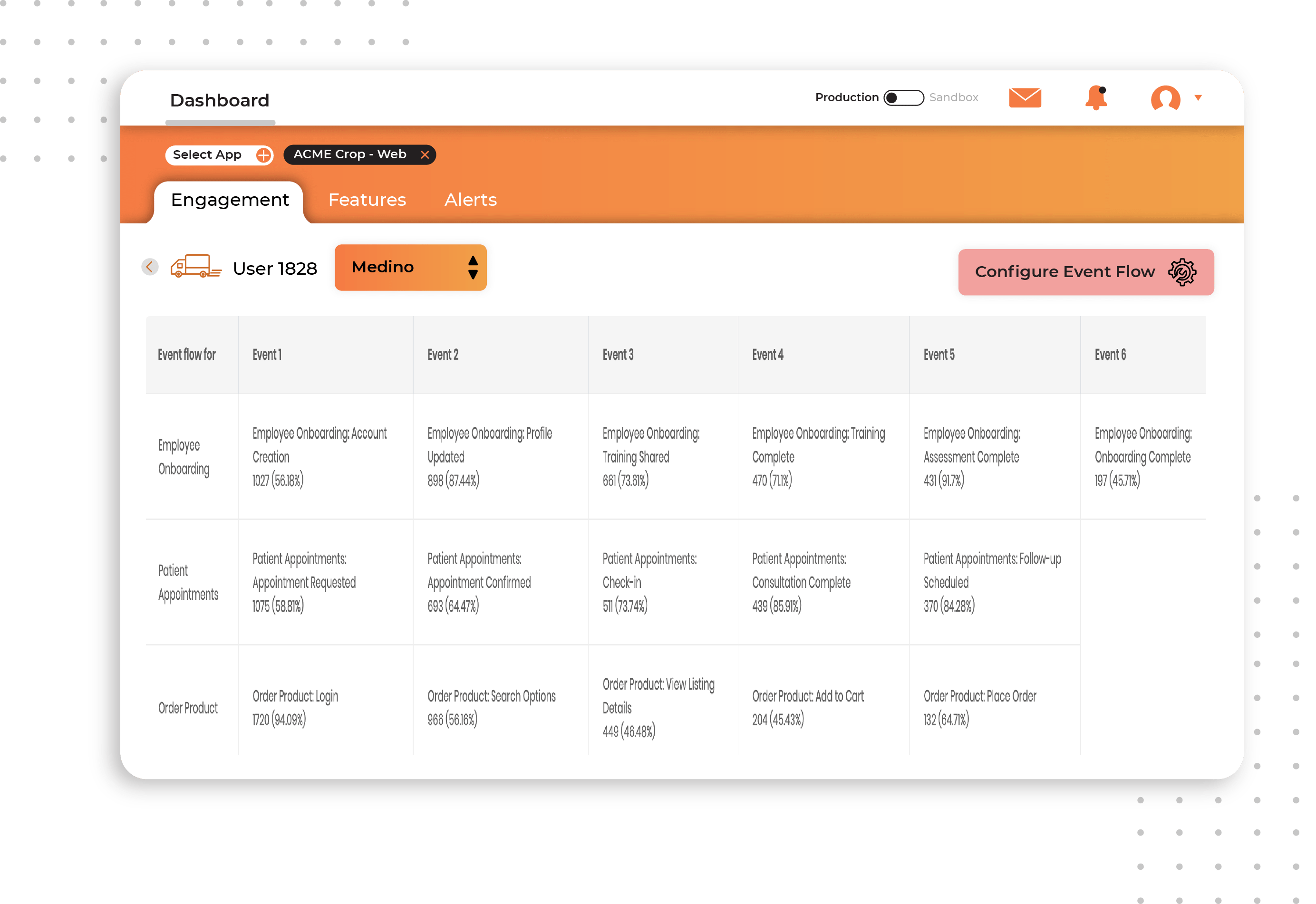Image resolution: width=1316 pixels, height=904 pixels.
Task: Click Check-in 511 (73.74%) cell
Action: tap(663, 582)
